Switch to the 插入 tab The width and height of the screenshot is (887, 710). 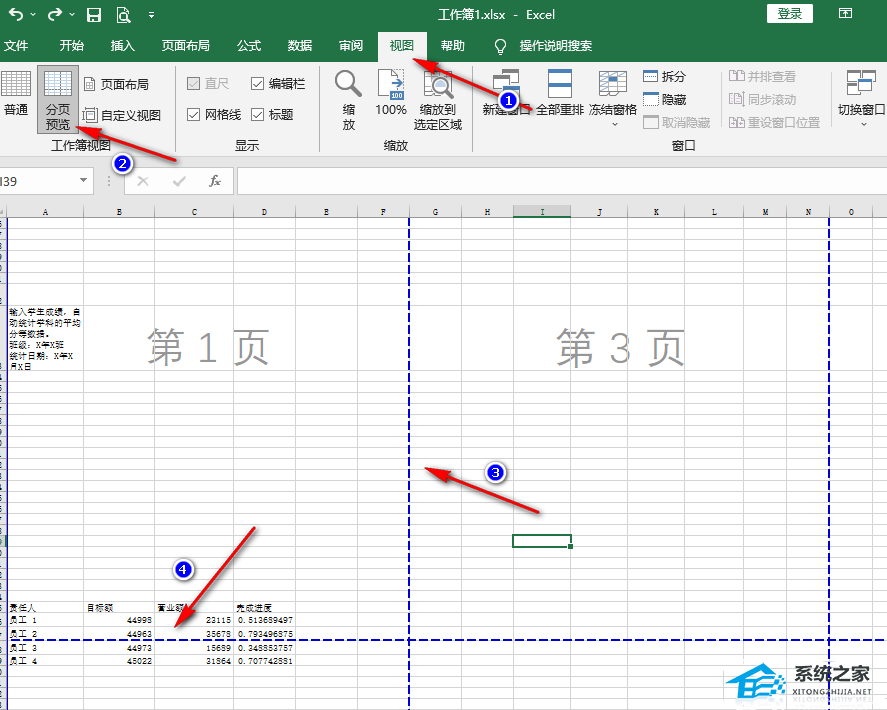click(x=122, y=46)
